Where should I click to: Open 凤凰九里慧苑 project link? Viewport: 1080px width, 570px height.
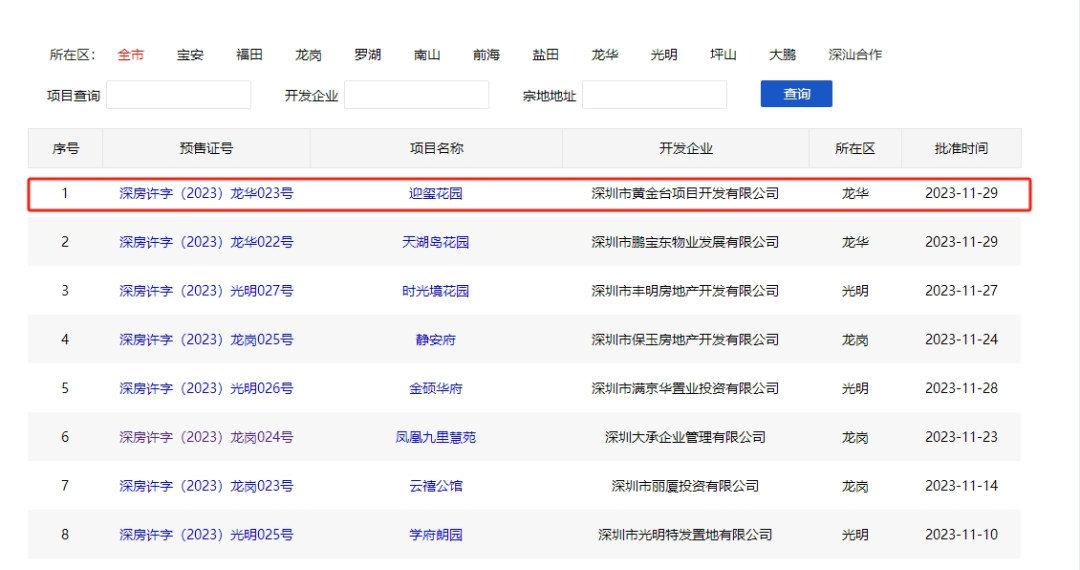coord(436,437)
